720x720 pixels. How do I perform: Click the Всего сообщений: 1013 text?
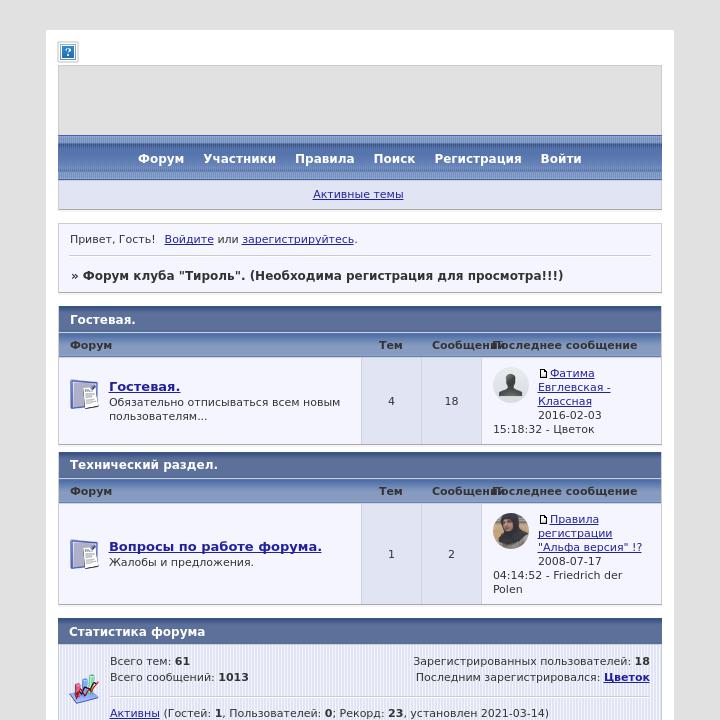[x=179, y=677]
